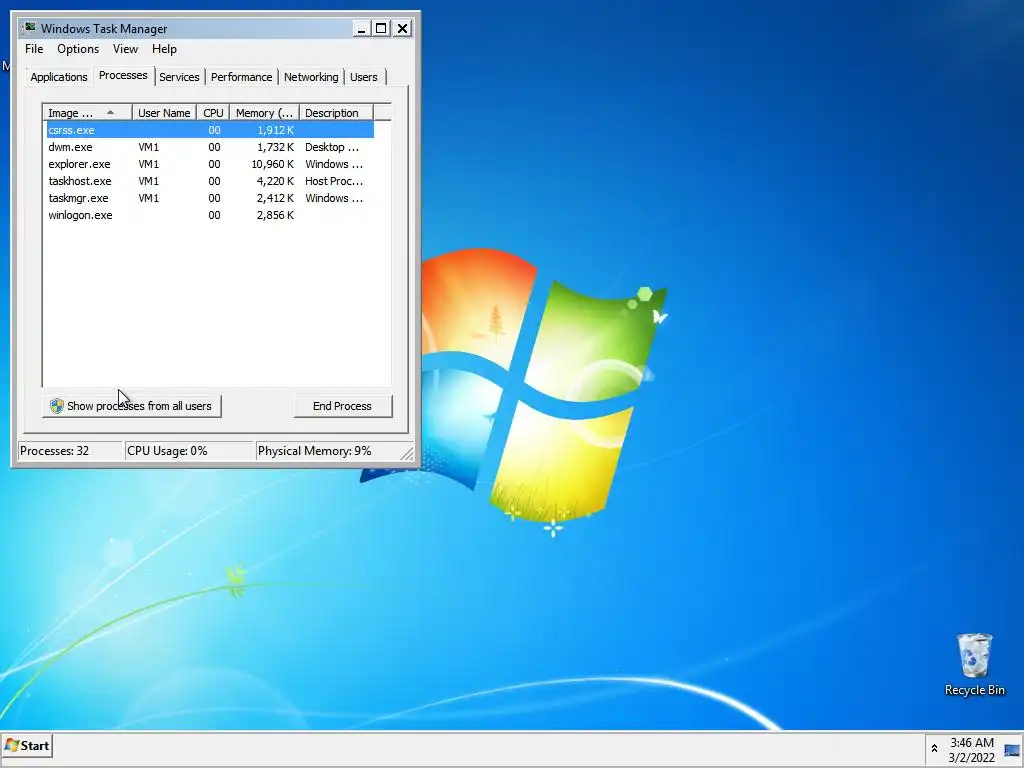Screen dimensions: 1024x768
Task: Click the 4,220 K memory value
Action: pyautogui.click(x=275, y=181)
